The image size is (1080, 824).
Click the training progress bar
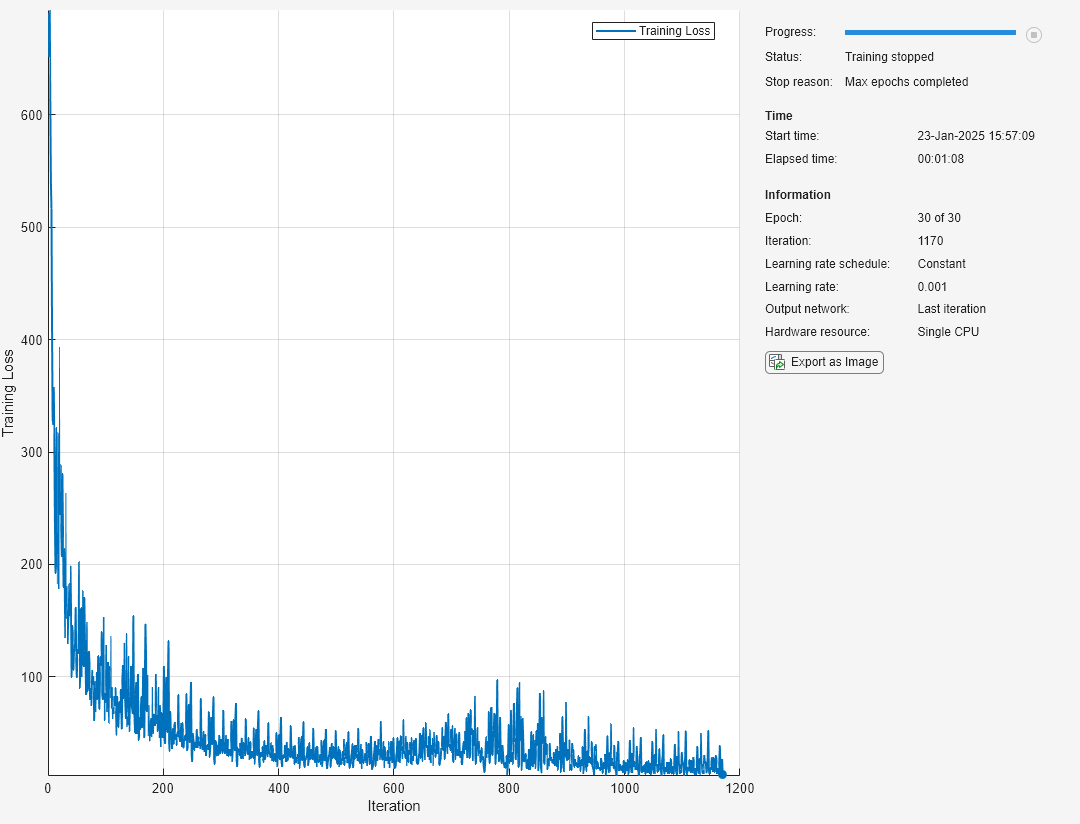(930, 33)
